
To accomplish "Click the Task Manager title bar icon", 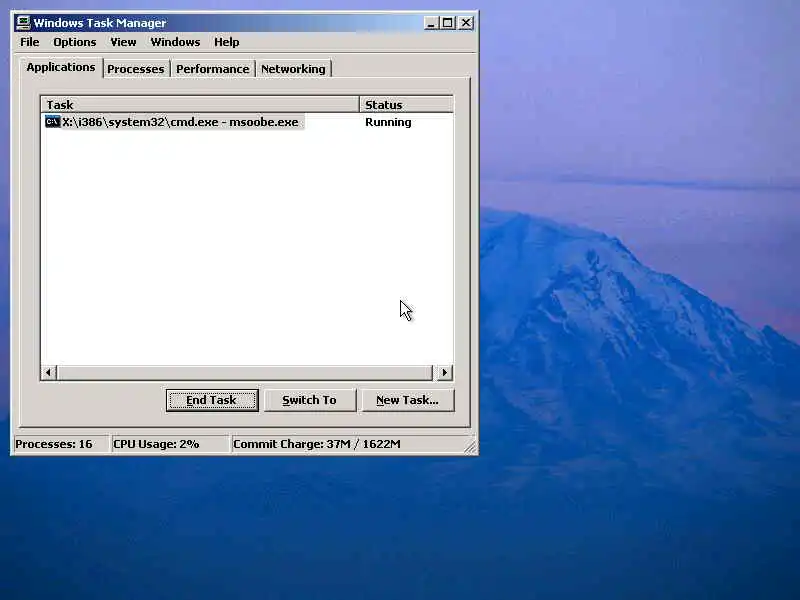I will coord(23,23).
